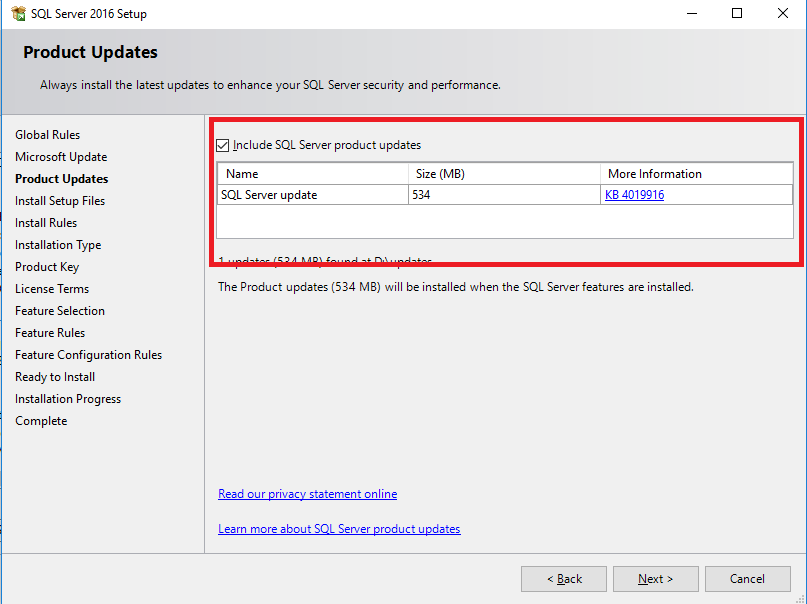The image size is (807, 604).
Task: Click the Size (MB) column header
Action: (x=504, y=174)
